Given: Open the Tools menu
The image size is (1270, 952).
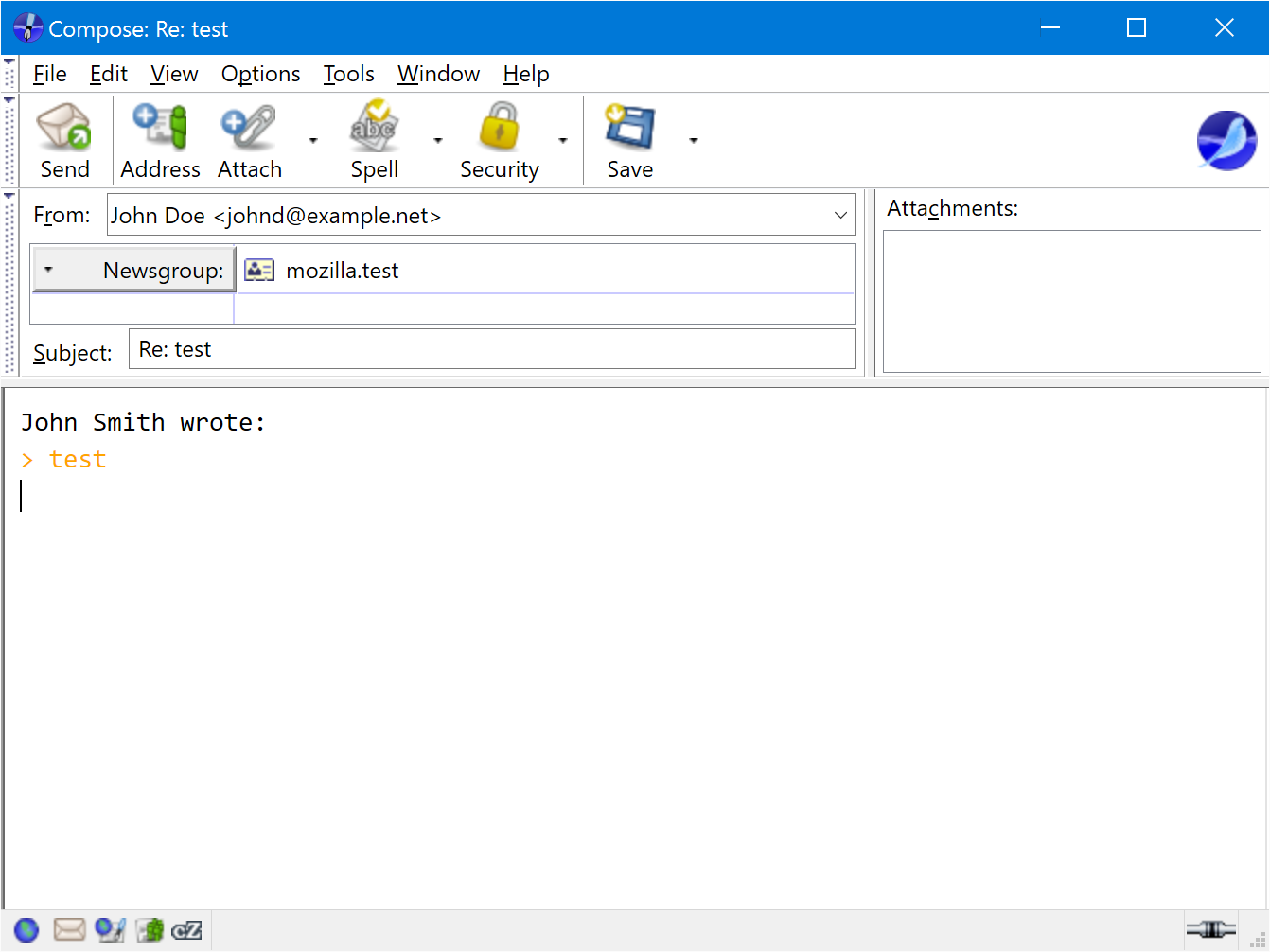Looking at the screenshot, I should point(348,74).
